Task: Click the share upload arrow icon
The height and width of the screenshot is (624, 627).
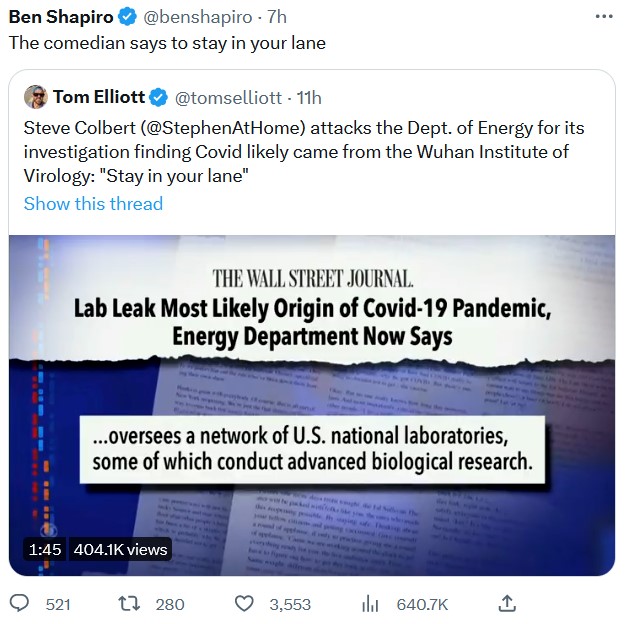Action: (x=507, y=603)
